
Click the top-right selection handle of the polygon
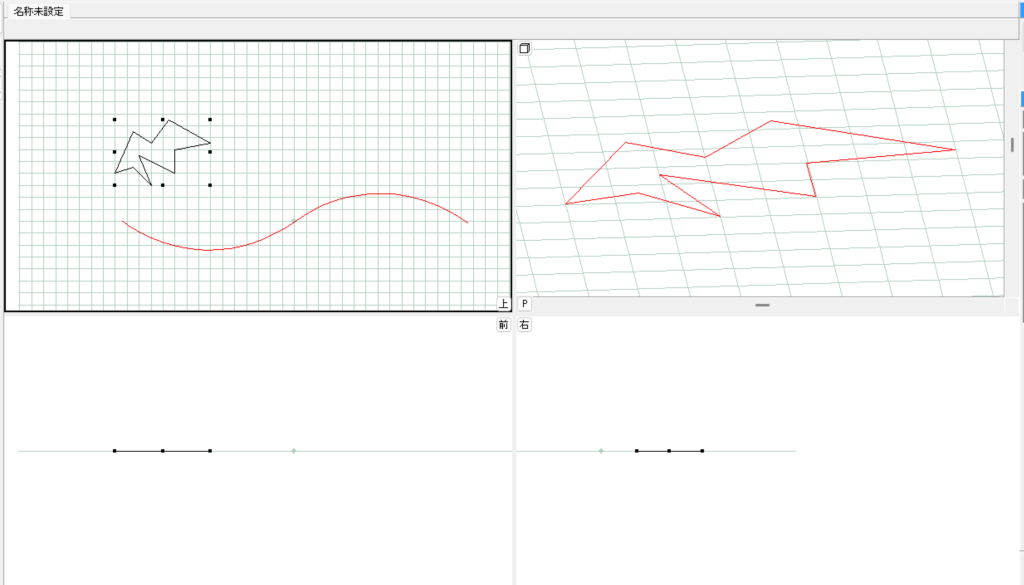(x=210, y=119)
